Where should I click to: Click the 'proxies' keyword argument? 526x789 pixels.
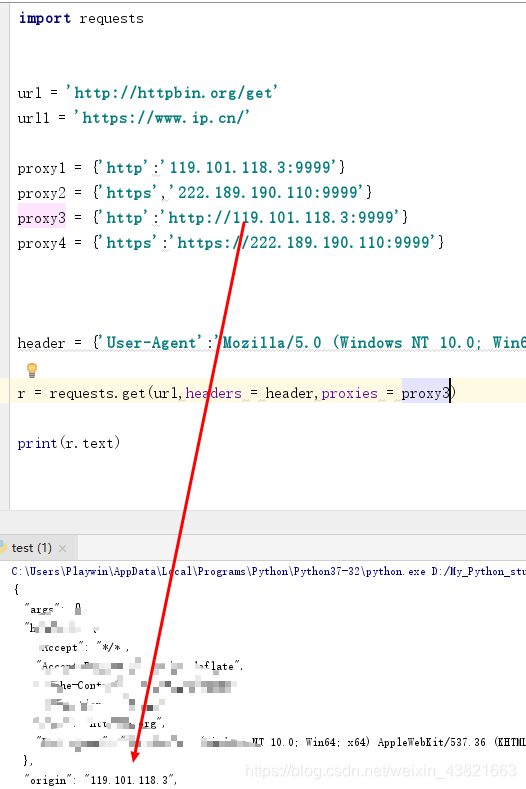349,393
